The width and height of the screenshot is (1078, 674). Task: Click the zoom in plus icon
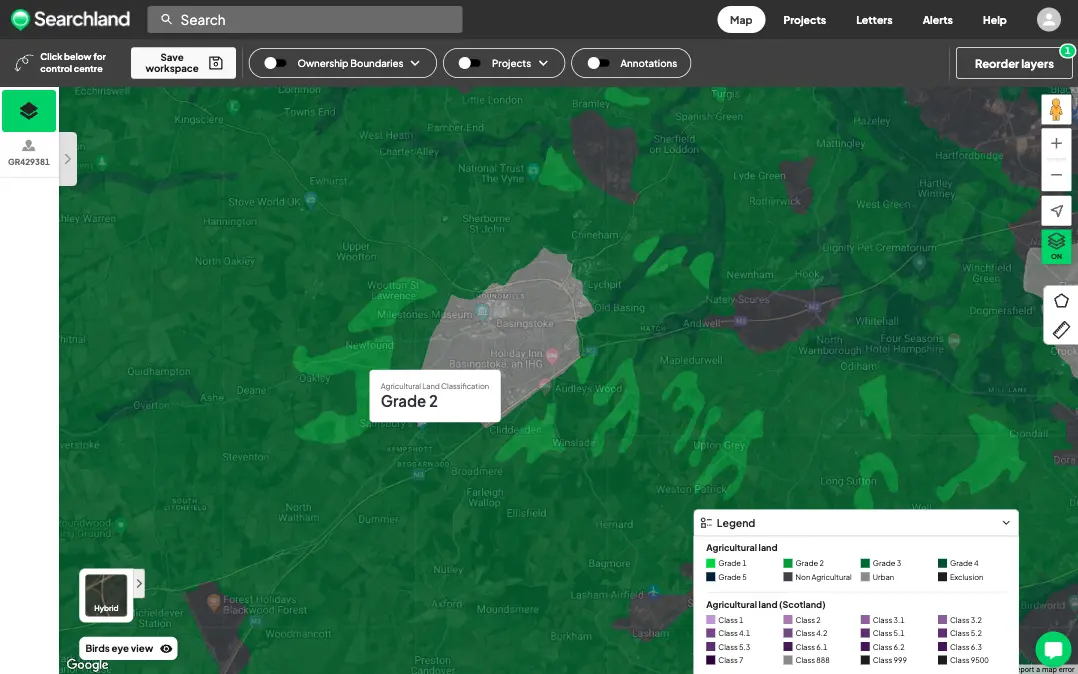pyautogui.click(x=1056, y=143)
